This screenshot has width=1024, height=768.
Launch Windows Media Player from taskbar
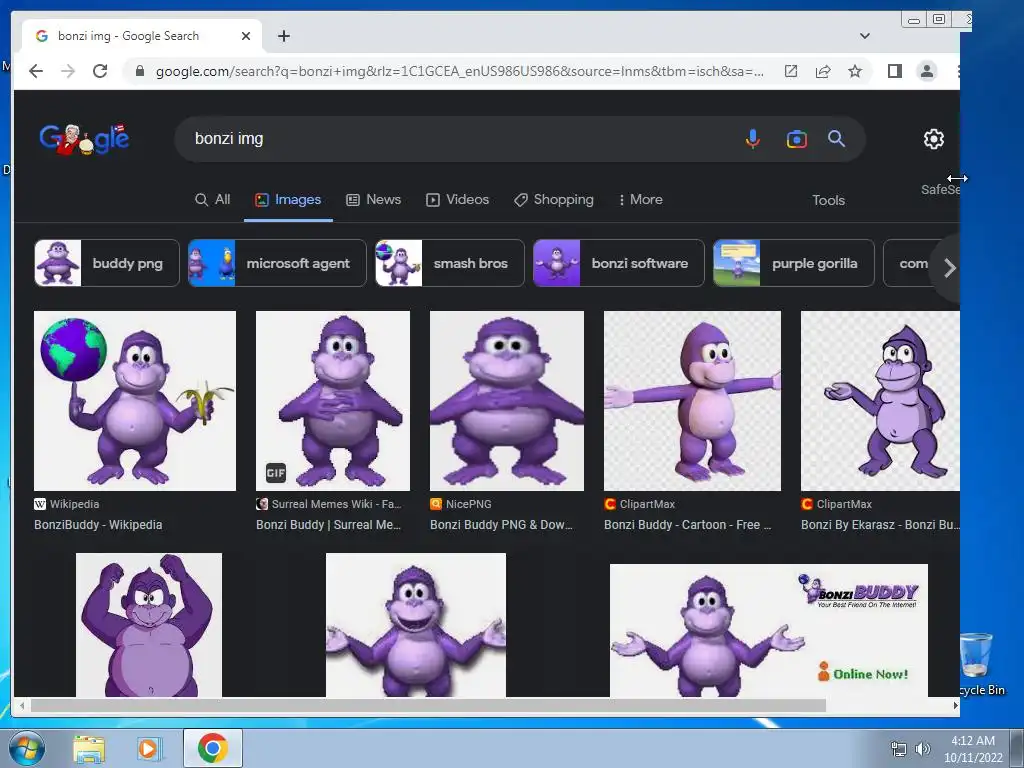tap(149, 748)
